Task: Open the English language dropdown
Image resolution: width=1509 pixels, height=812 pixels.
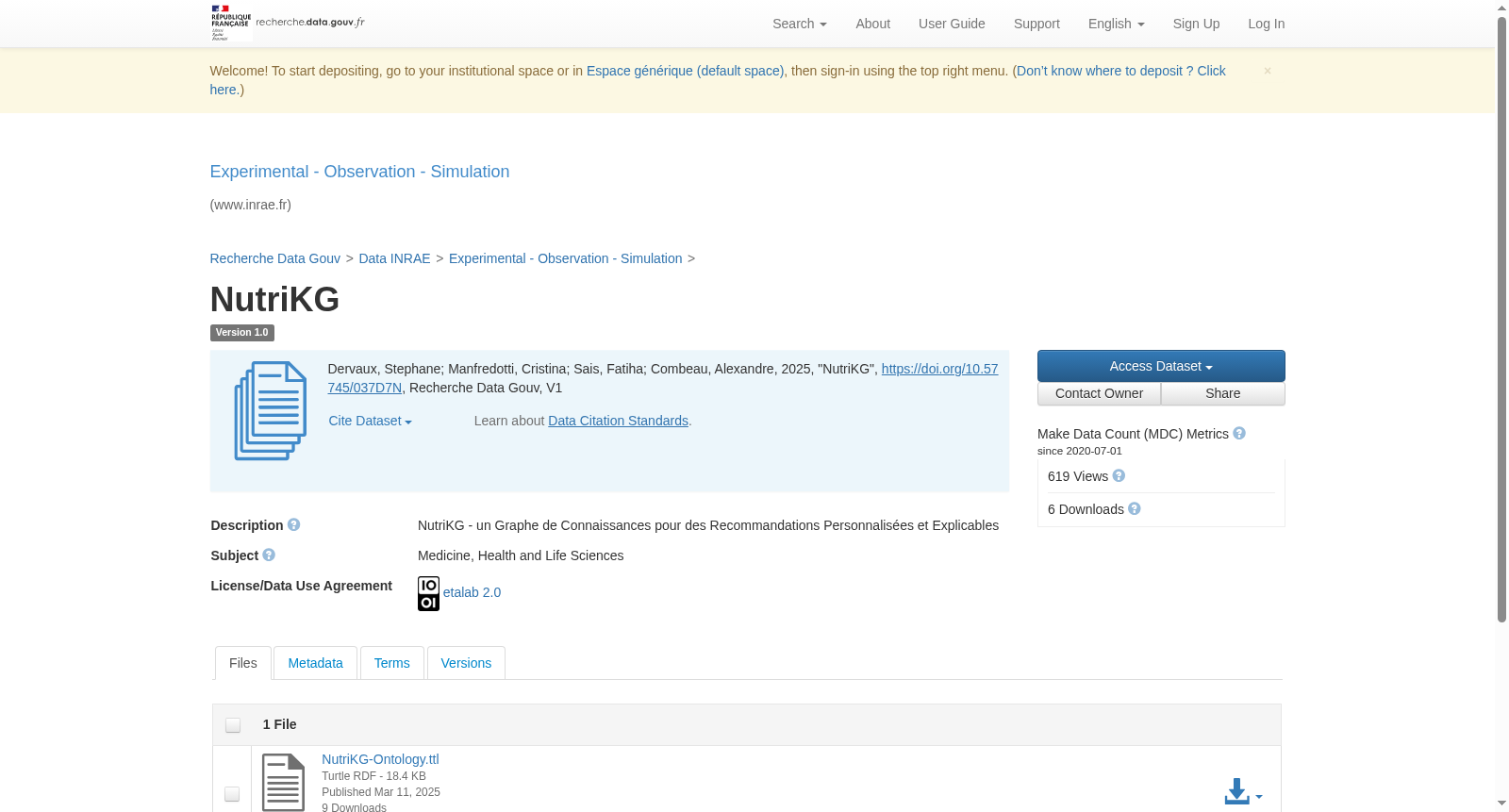Action: [x=1117, y=24]
